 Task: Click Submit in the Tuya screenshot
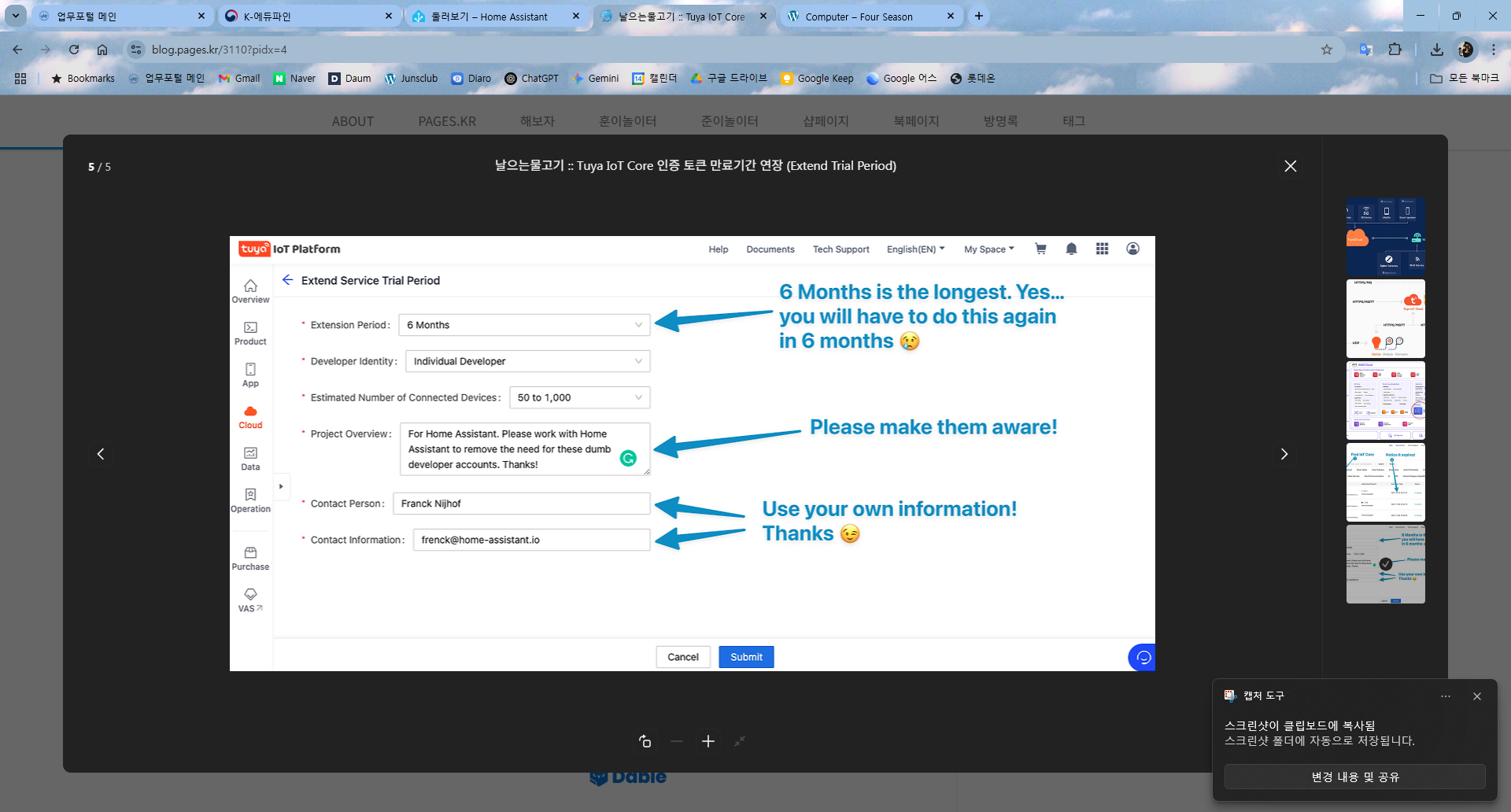point(746,657)
